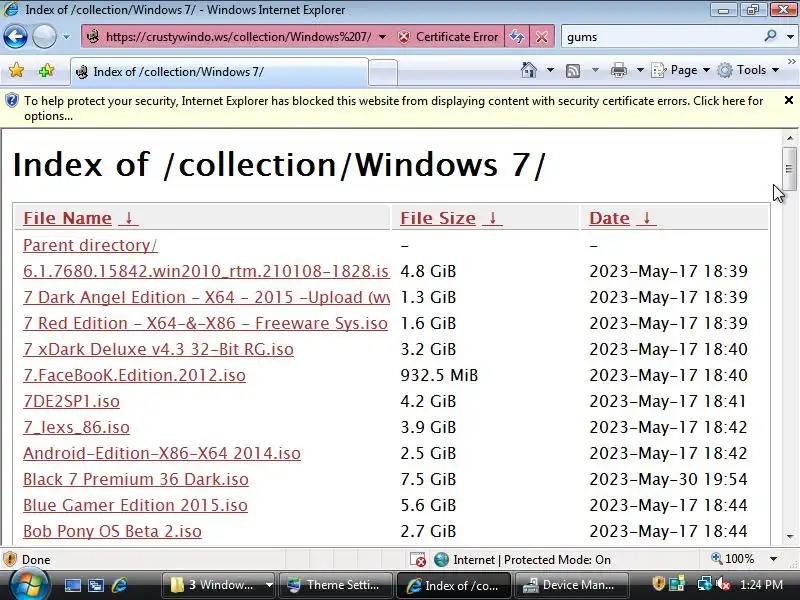This screenshot has height=600, width=800.
Task: Click Internet Protected Mode zone status
Action: coord(522,560)
